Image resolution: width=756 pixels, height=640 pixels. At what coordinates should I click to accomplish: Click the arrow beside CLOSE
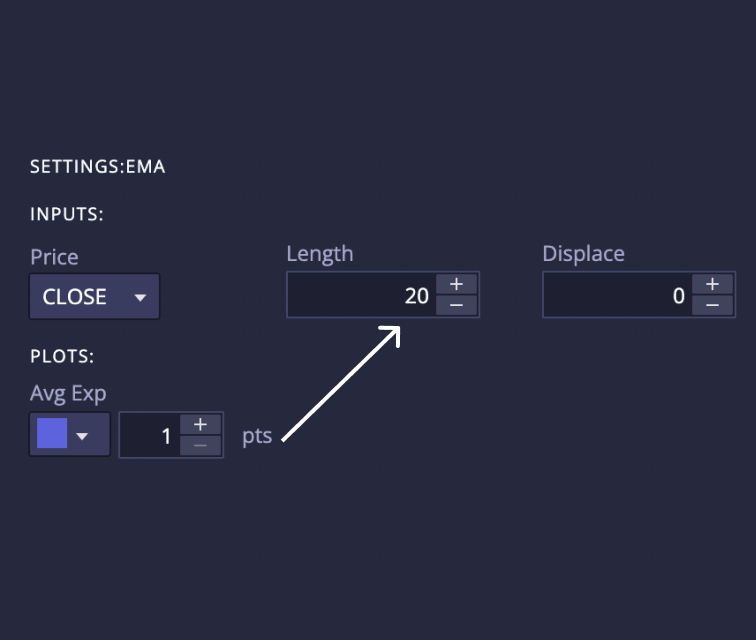[140, 297]
